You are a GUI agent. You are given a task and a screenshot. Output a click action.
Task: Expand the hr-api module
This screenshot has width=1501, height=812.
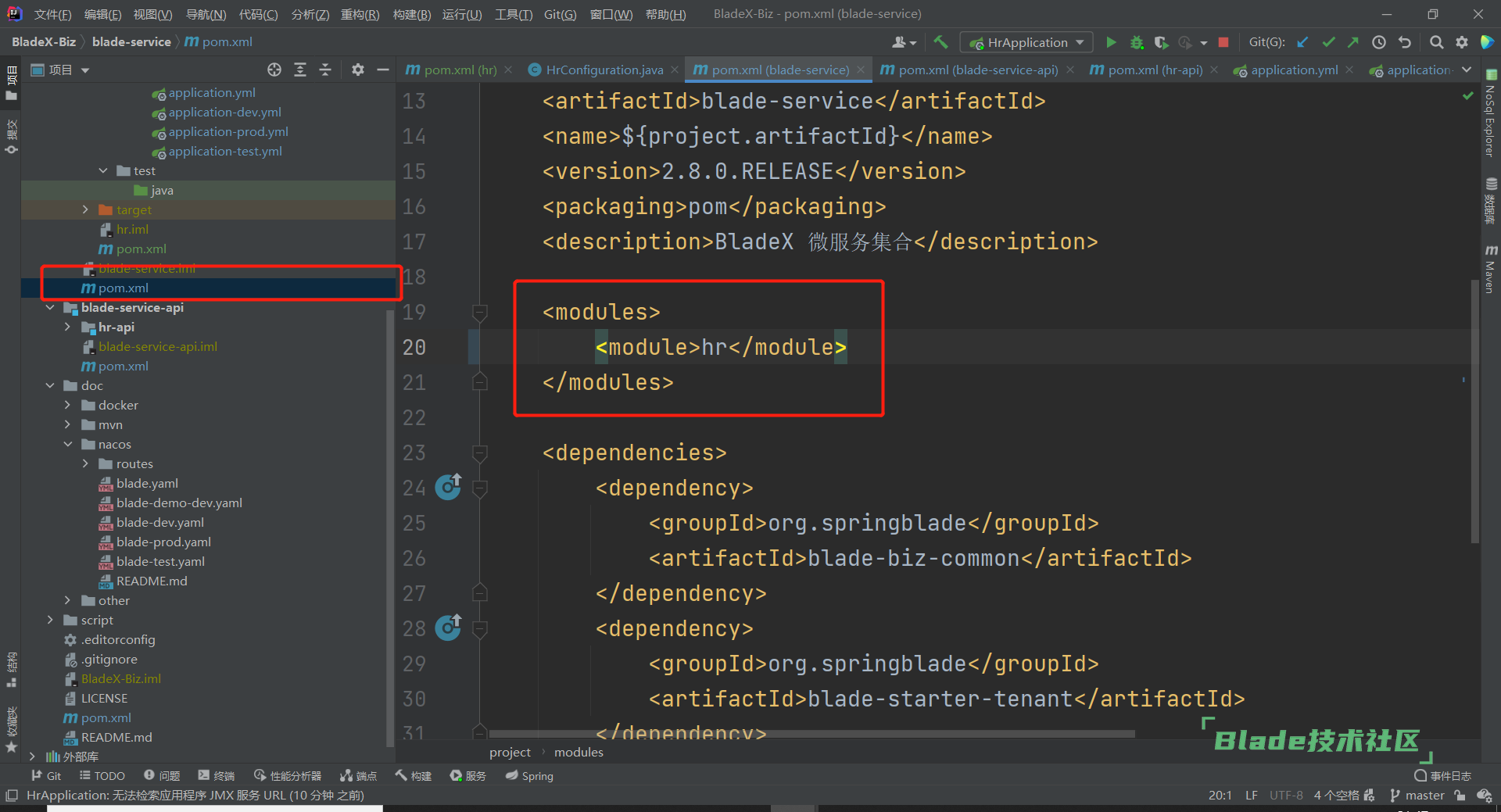tap(68, 327)
